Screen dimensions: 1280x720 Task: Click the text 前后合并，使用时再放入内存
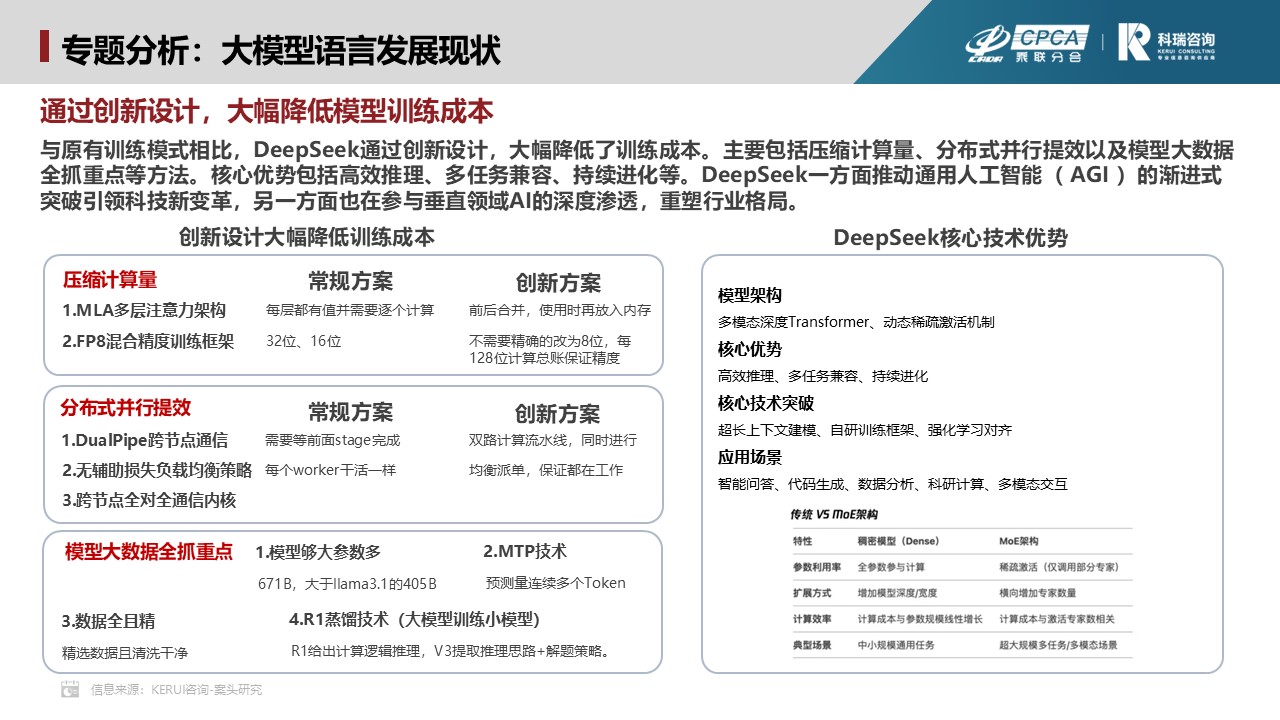(560, 310)
